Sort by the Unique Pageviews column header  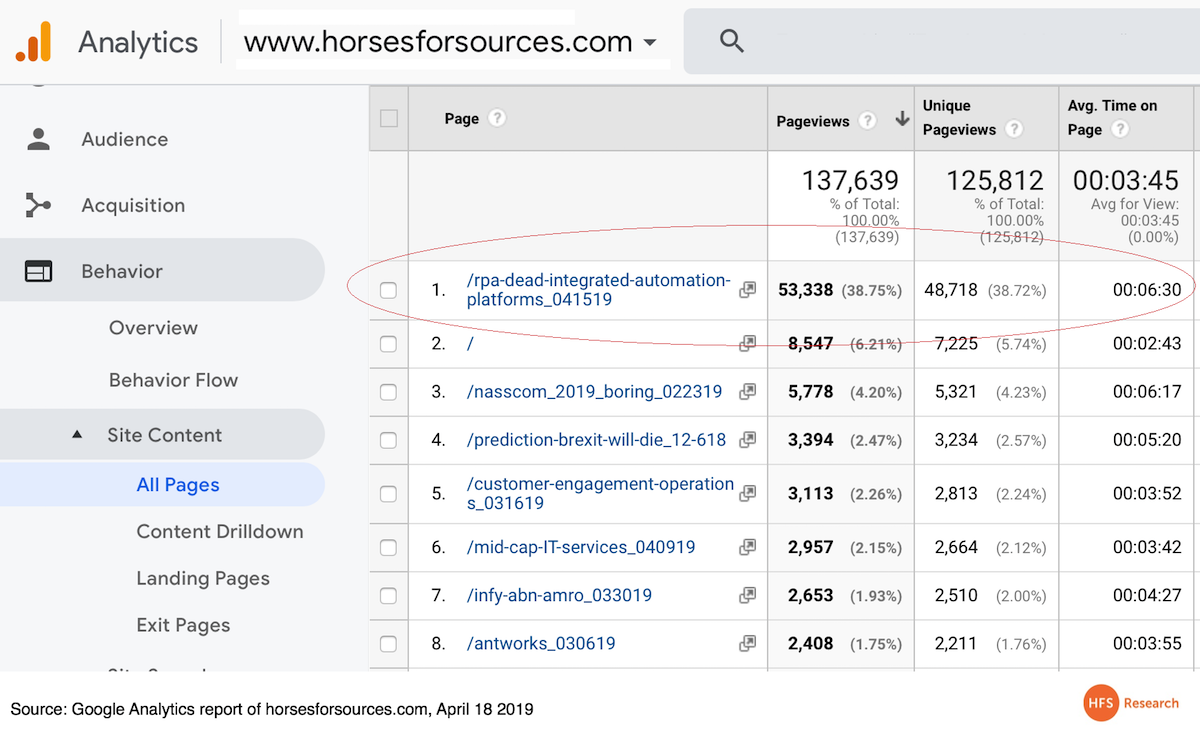(960, 118)
